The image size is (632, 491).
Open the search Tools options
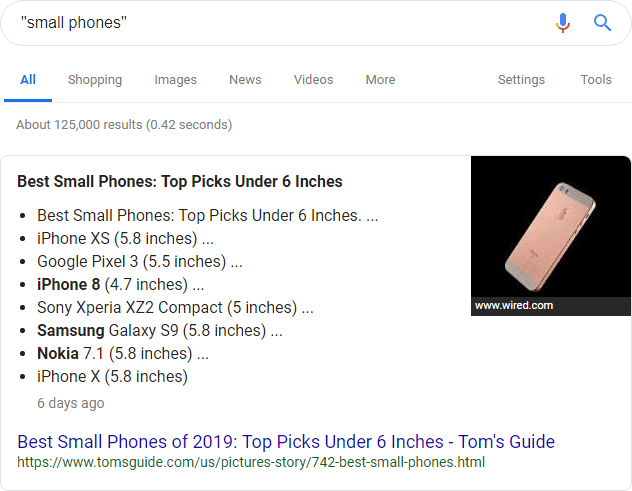[x=596, y=80]
